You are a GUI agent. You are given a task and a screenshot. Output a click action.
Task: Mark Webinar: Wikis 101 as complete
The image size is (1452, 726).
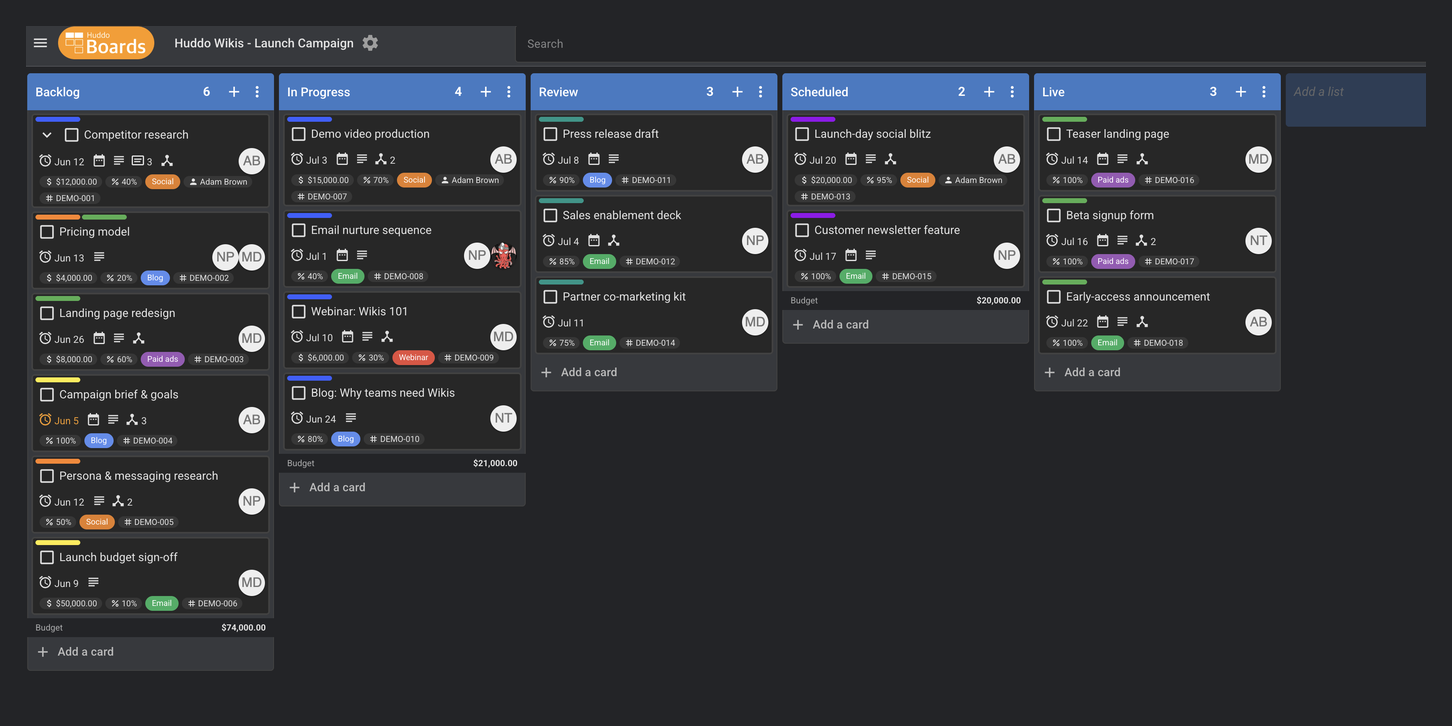[298, 311]
